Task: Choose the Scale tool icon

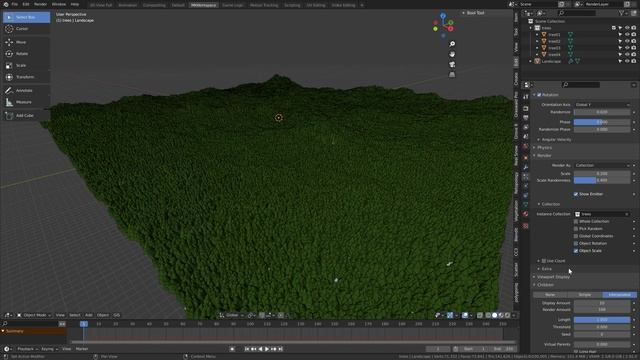Action: 9,65
